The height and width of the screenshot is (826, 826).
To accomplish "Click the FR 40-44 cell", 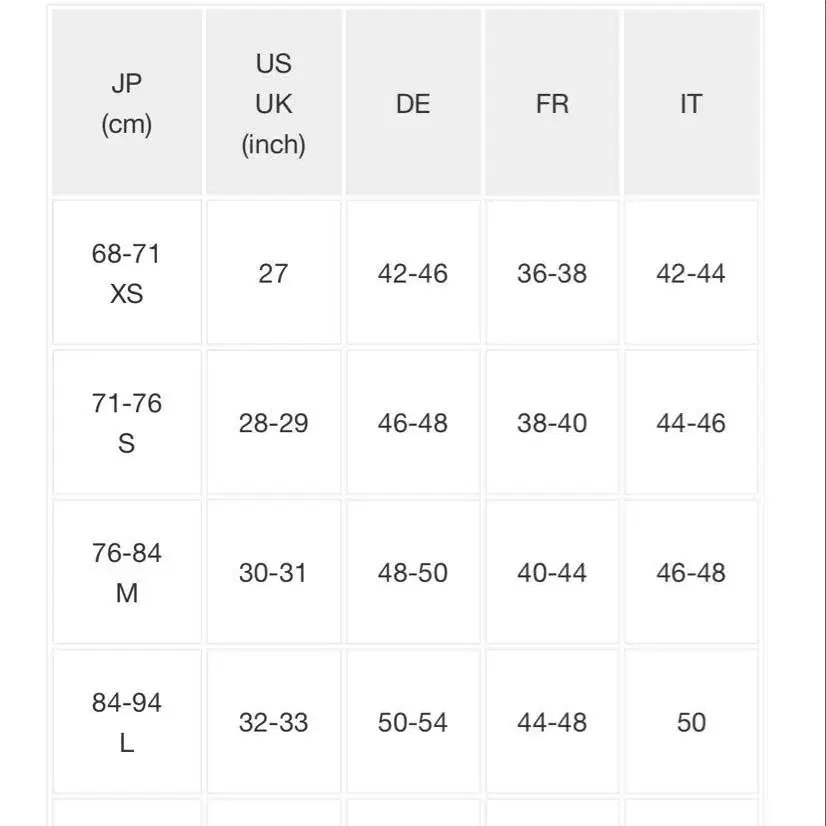I will tap(552, 572).
